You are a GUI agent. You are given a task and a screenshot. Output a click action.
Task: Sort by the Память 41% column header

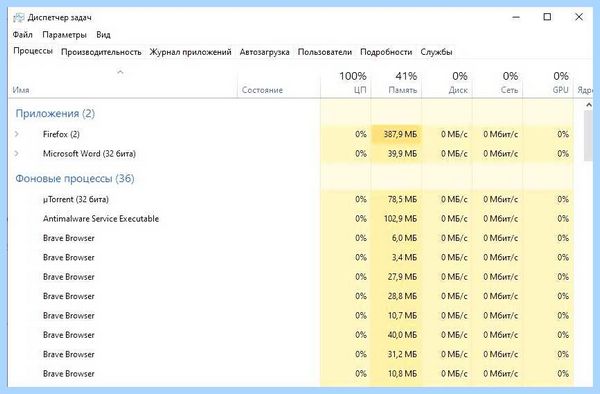coord(396,83)
